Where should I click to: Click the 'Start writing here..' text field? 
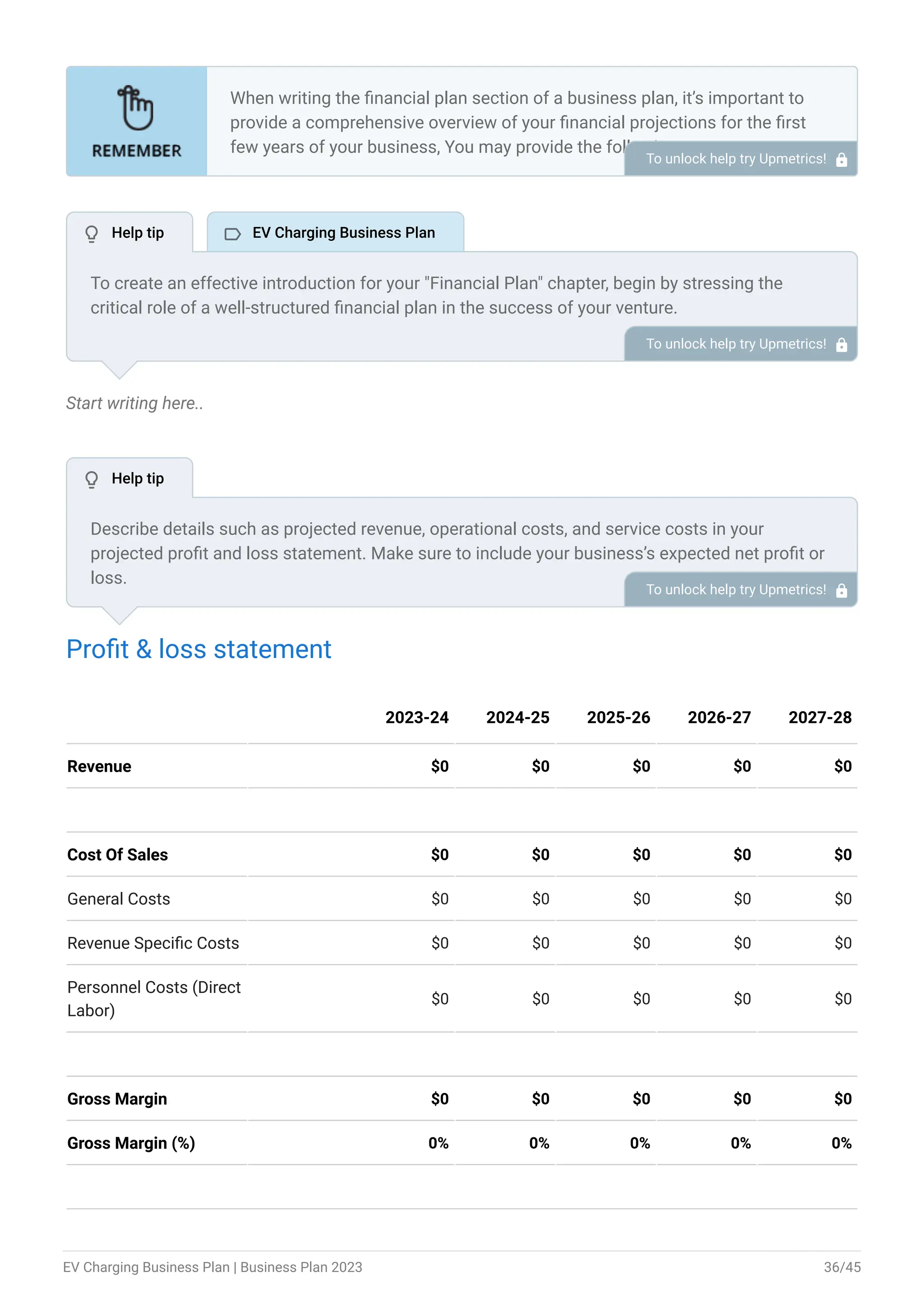click(x=135, y=403)
